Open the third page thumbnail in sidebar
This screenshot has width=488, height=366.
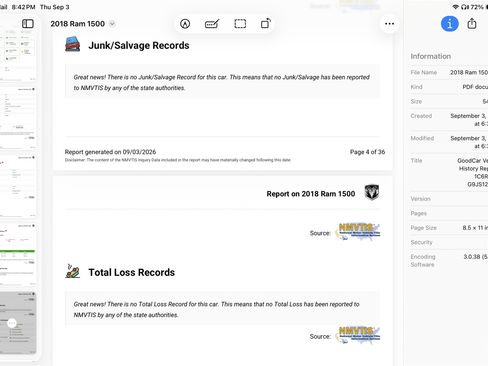tap(18, 186)
